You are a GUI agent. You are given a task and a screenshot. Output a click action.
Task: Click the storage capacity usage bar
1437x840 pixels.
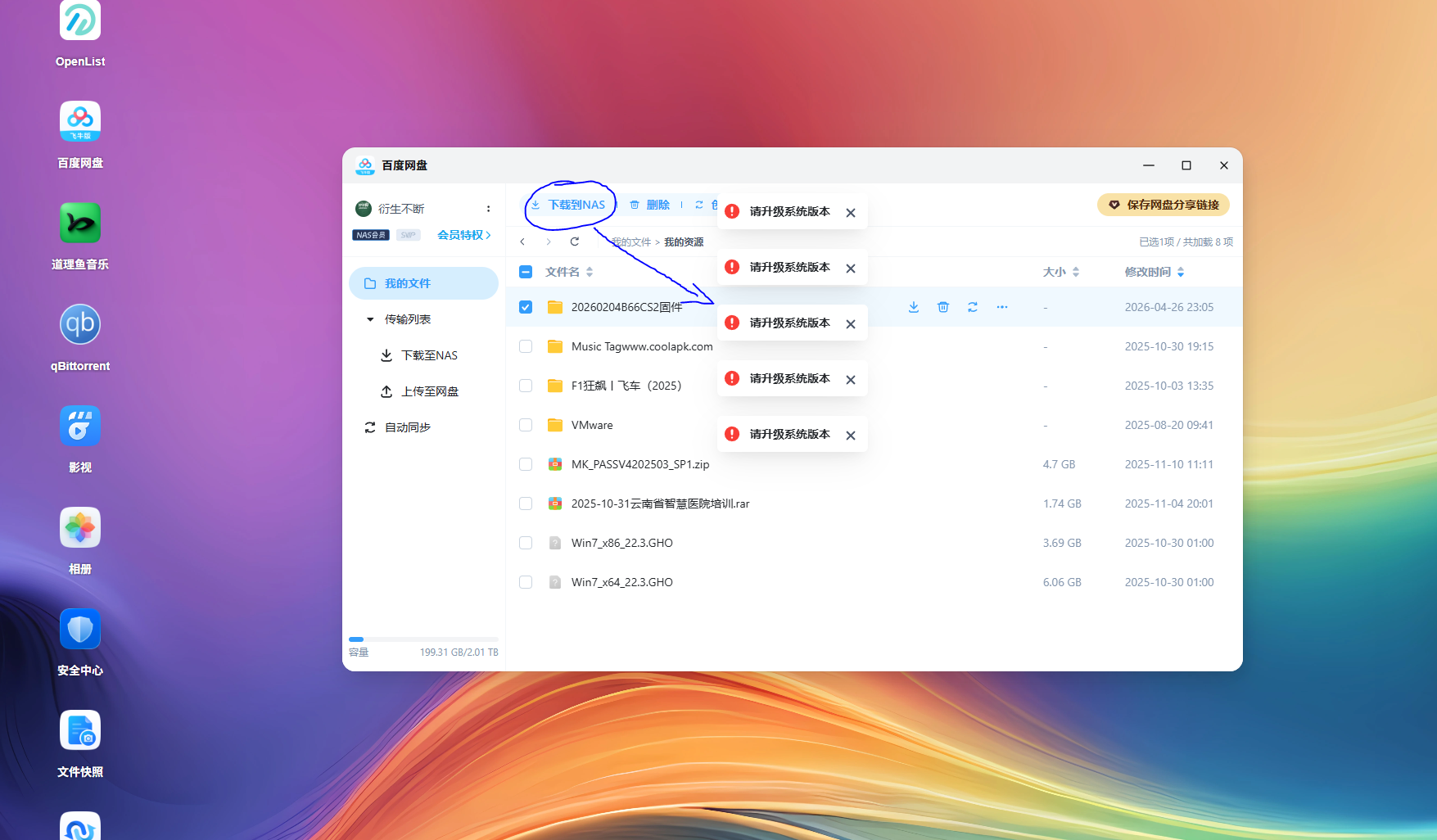pos(423,639)
